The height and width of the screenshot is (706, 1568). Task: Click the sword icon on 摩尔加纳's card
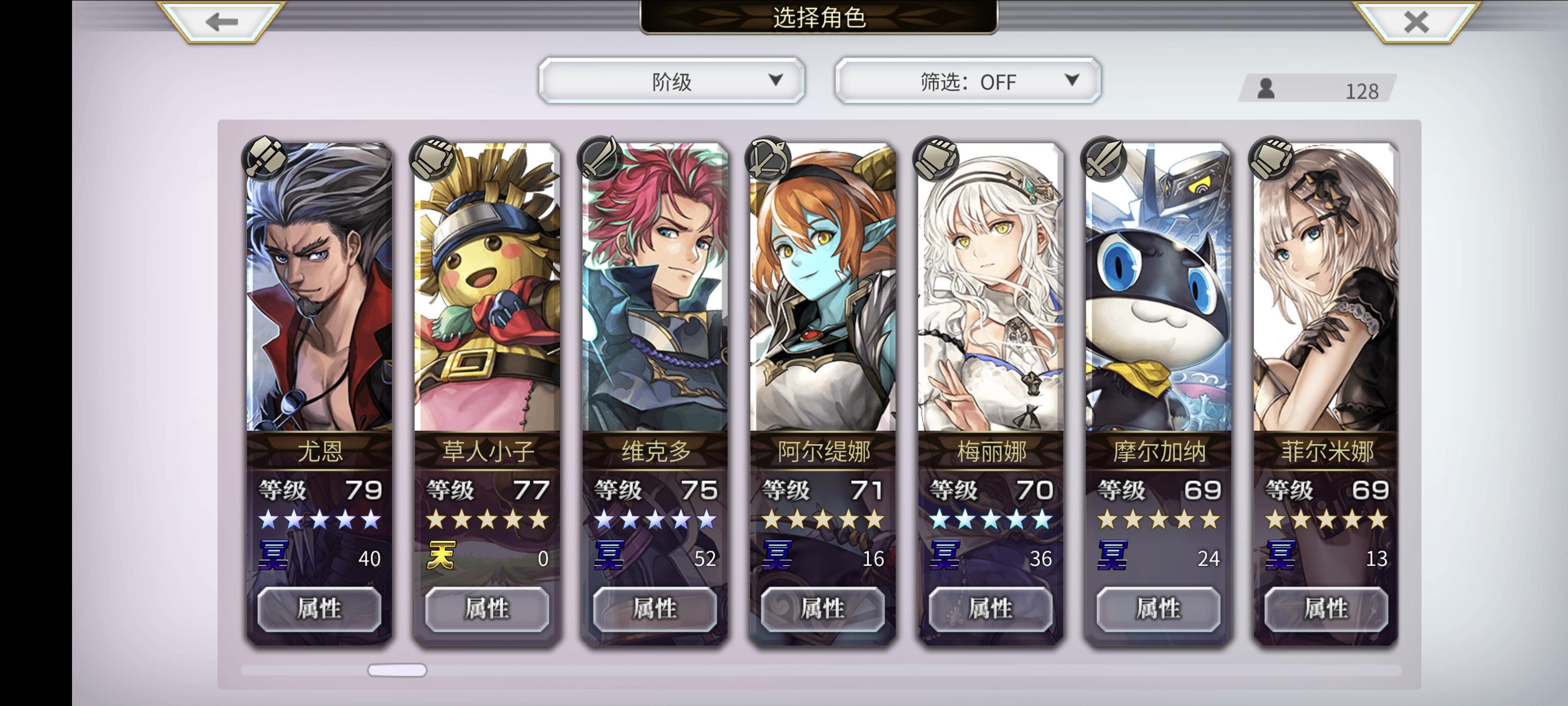1103,158
